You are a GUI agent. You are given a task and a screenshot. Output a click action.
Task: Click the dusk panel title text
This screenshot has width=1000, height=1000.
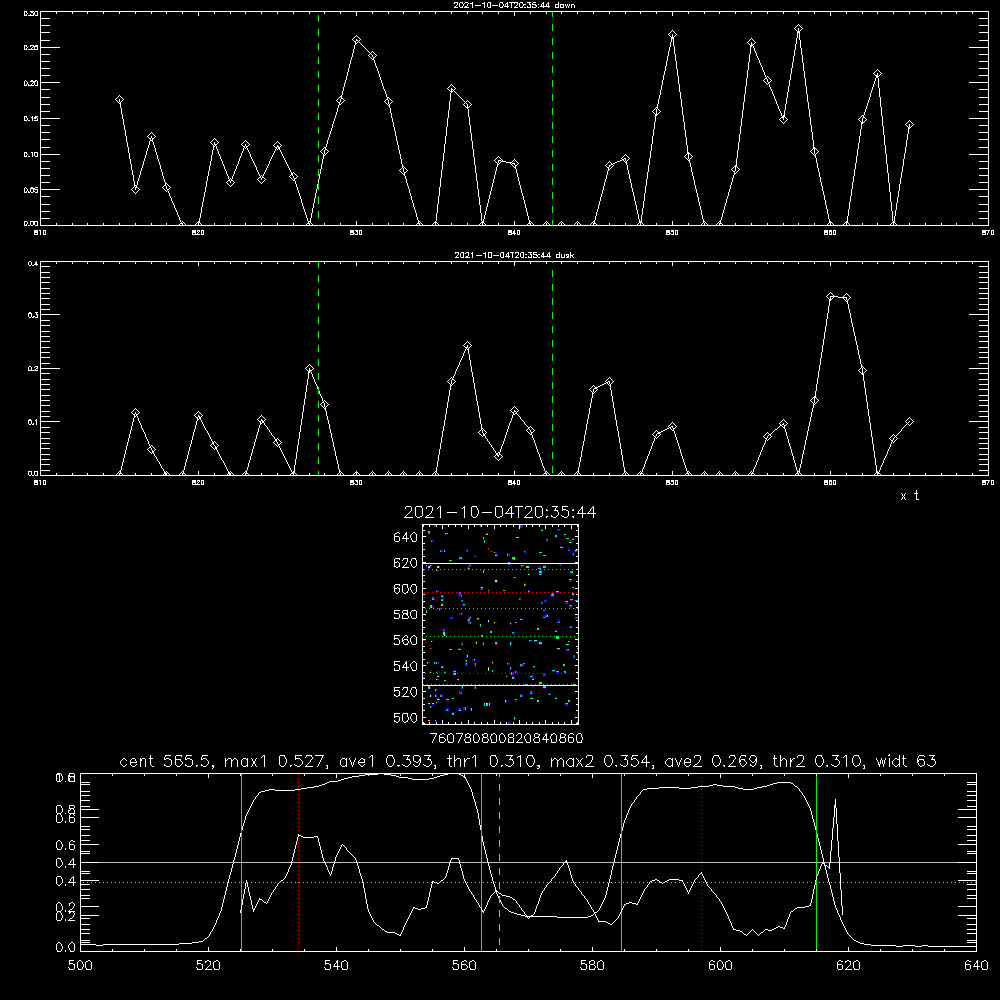[514, 255]
